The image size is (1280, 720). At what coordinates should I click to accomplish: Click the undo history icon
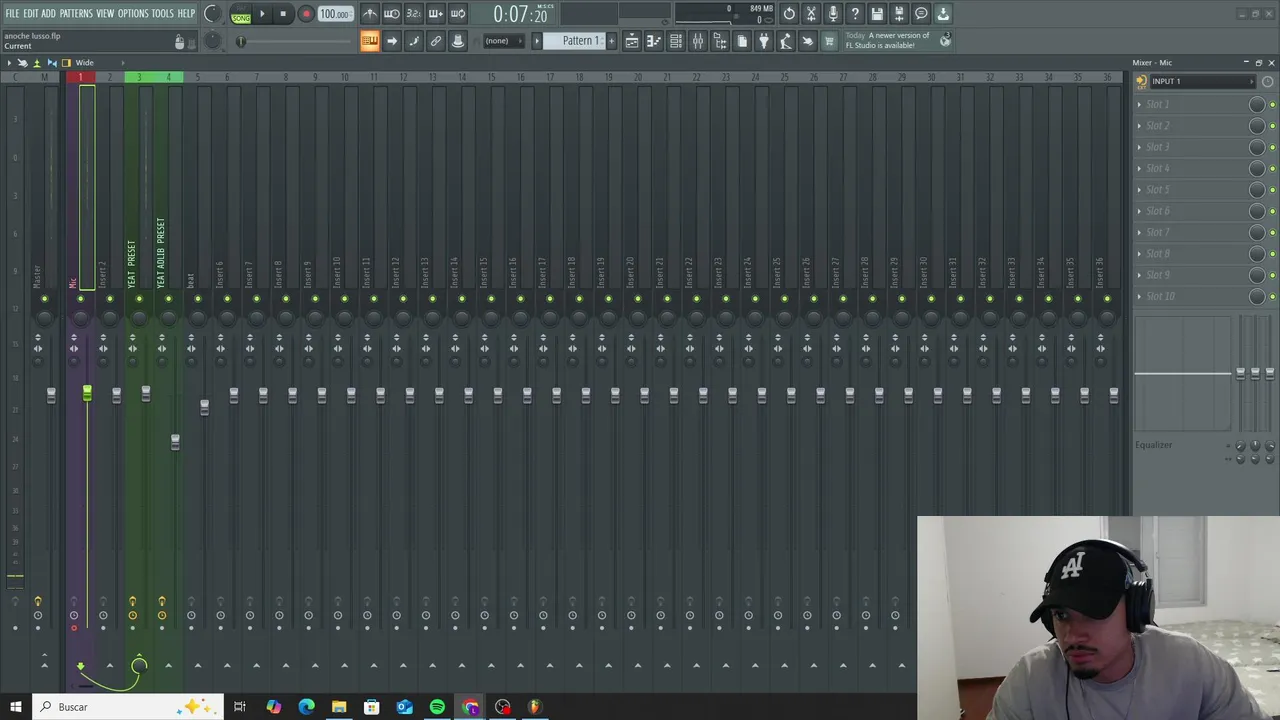pyautogui.click(x=789, y=14)
